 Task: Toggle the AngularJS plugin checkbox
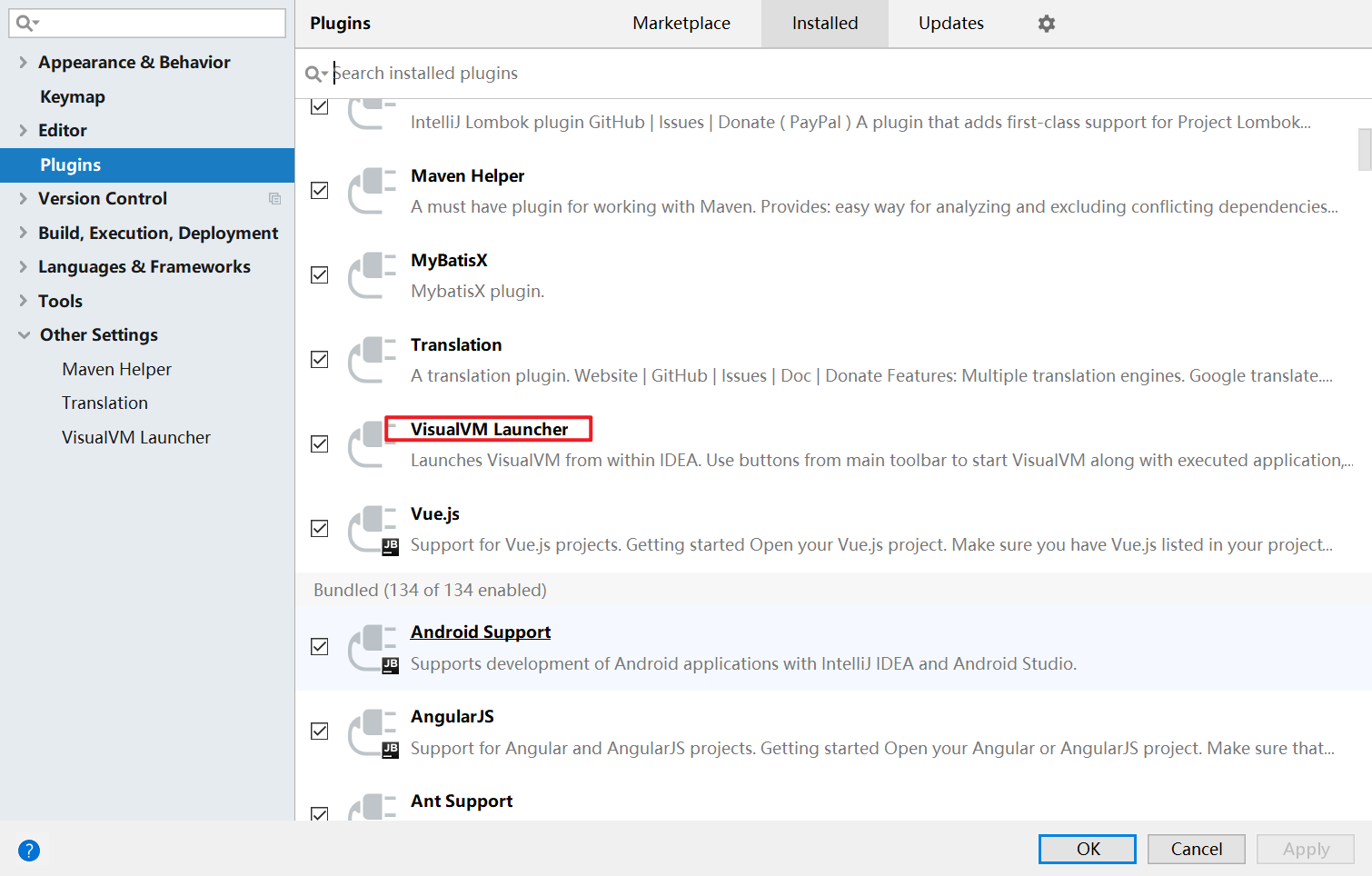[x=320, y=731]
